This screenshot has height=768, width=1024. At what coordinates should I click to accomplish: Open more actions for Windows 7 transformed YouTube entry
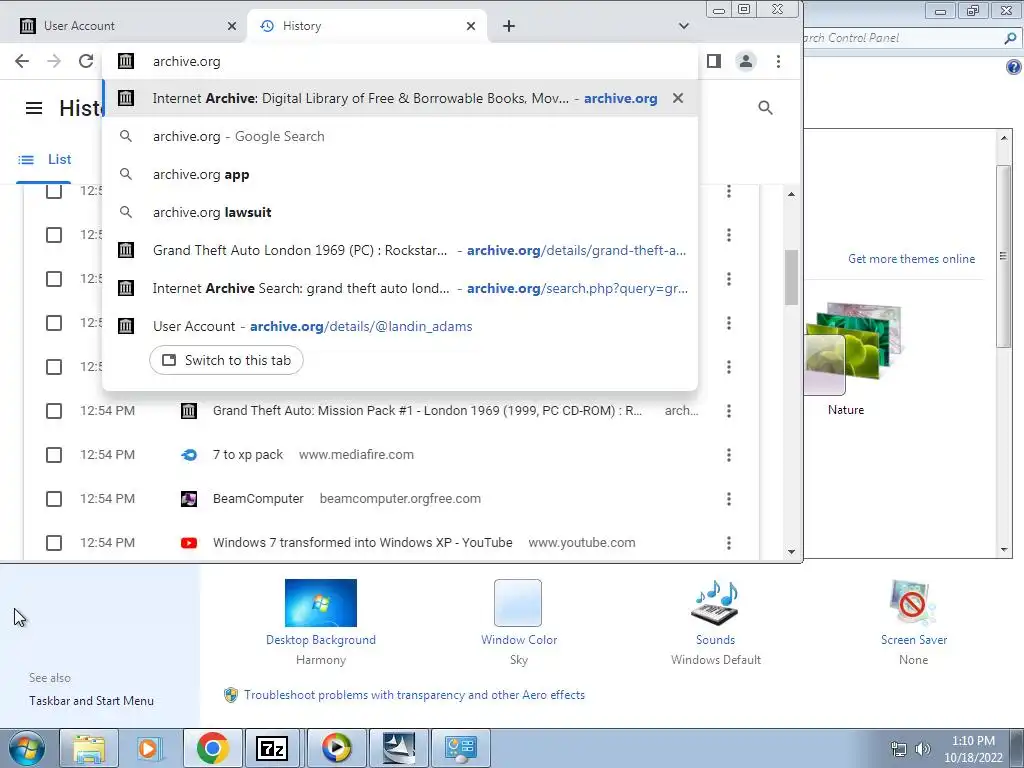point(729,543)
